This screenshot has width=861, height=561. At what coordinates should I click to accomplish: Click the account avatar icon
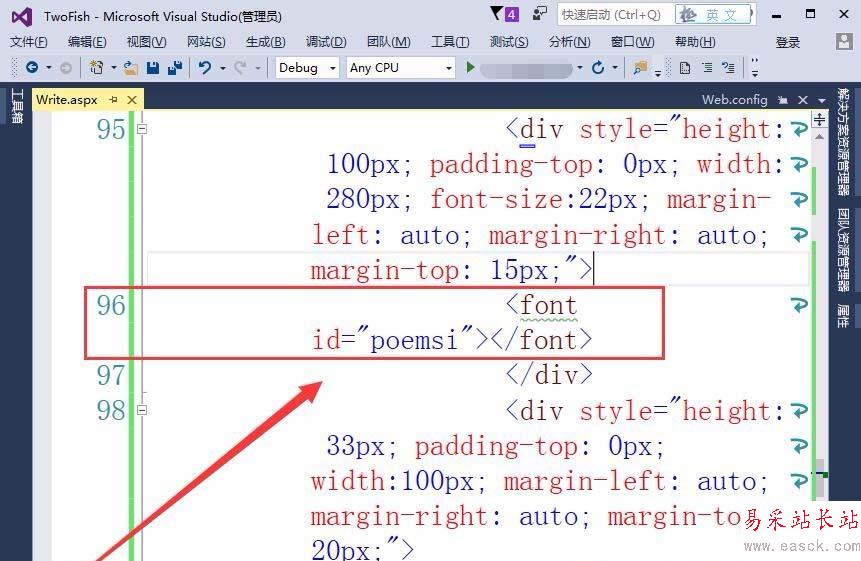844,41
